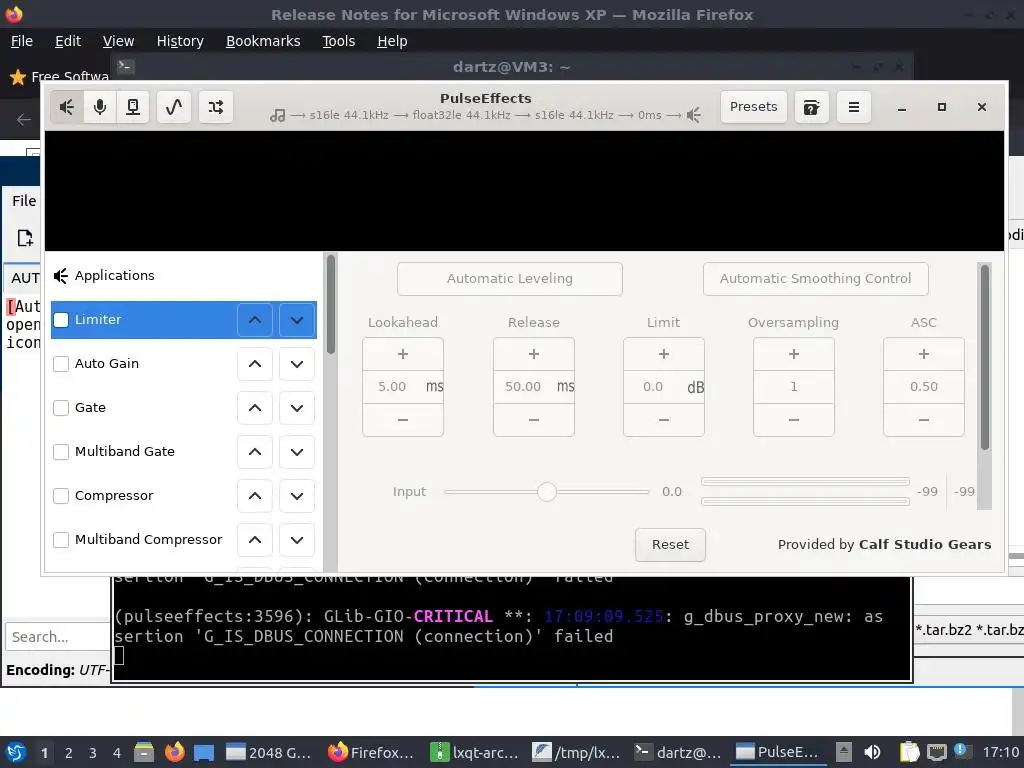
Task: Enable the Limiter checkbox
Action: click(61, 320)
